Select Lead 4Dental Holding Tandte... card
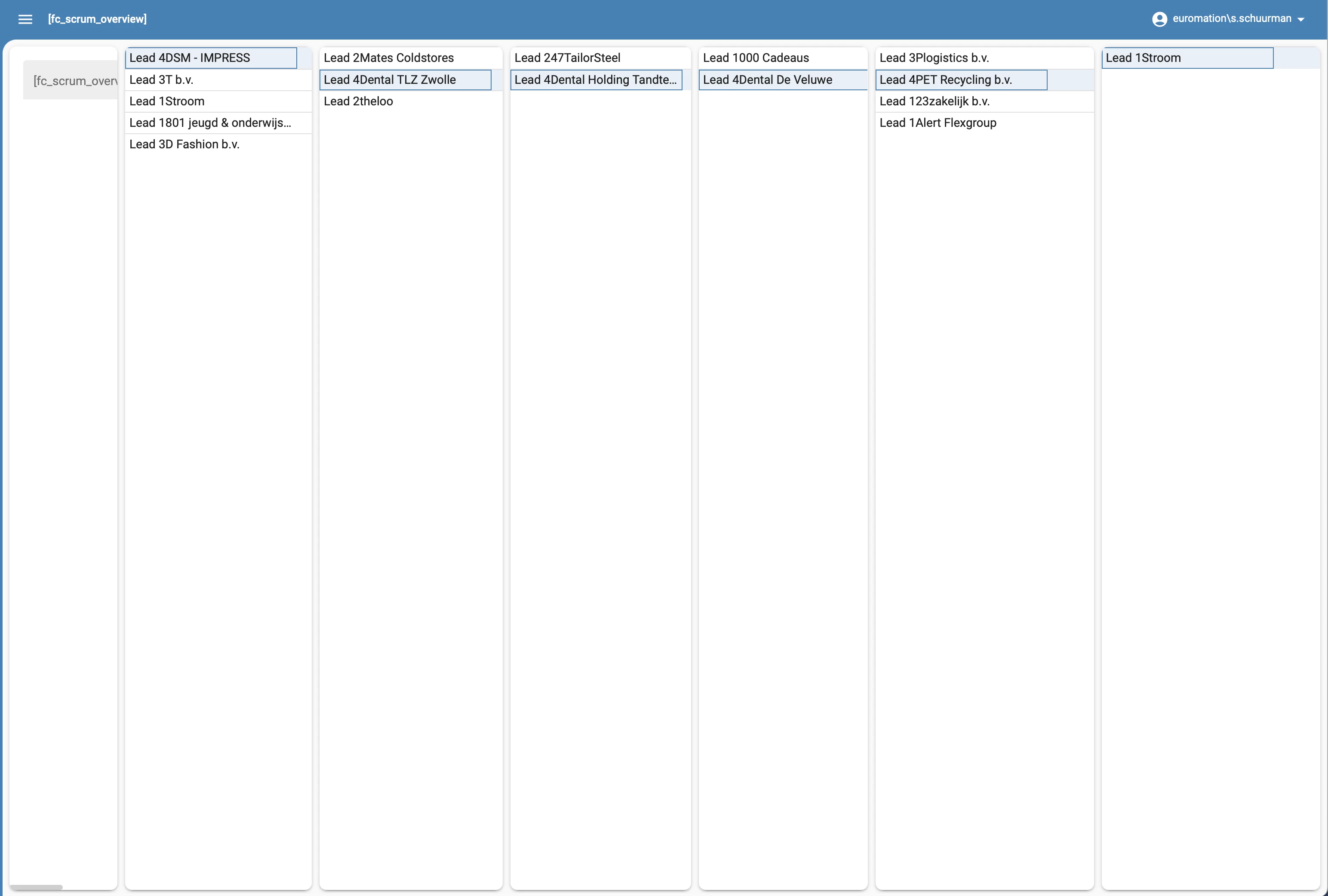The width and height of the screenshot is (1328, 896). tap(596, 80)
